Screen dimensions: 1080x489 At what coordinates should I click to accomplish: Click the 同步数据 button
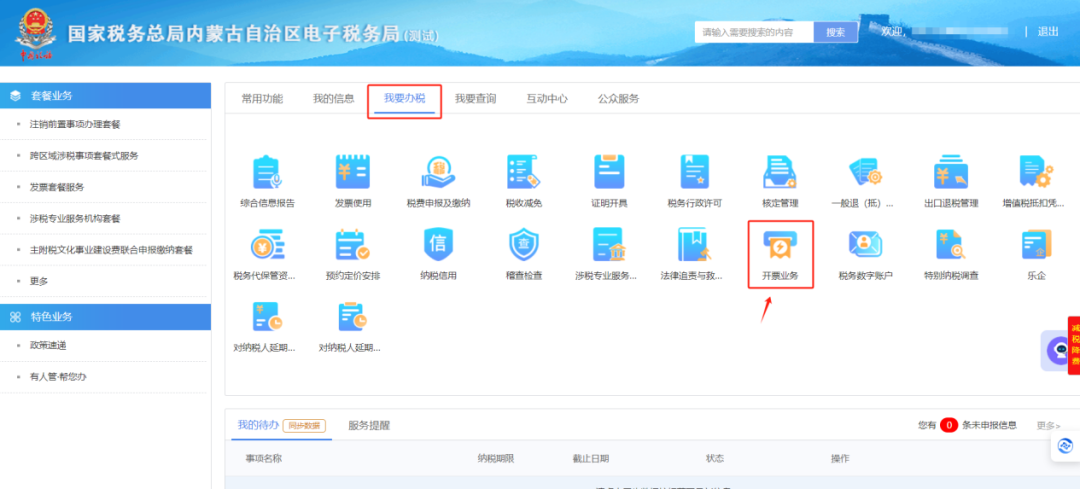tap(304, 425)
